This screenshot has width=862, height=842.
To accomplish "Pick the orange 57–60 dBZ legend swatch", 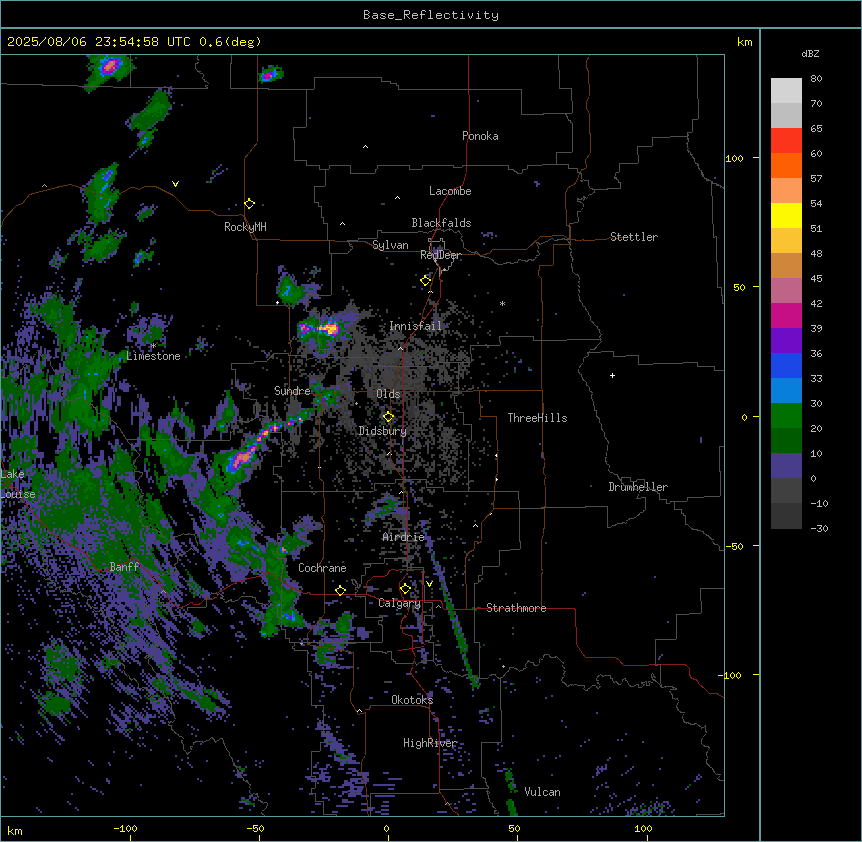I will 786,166.
